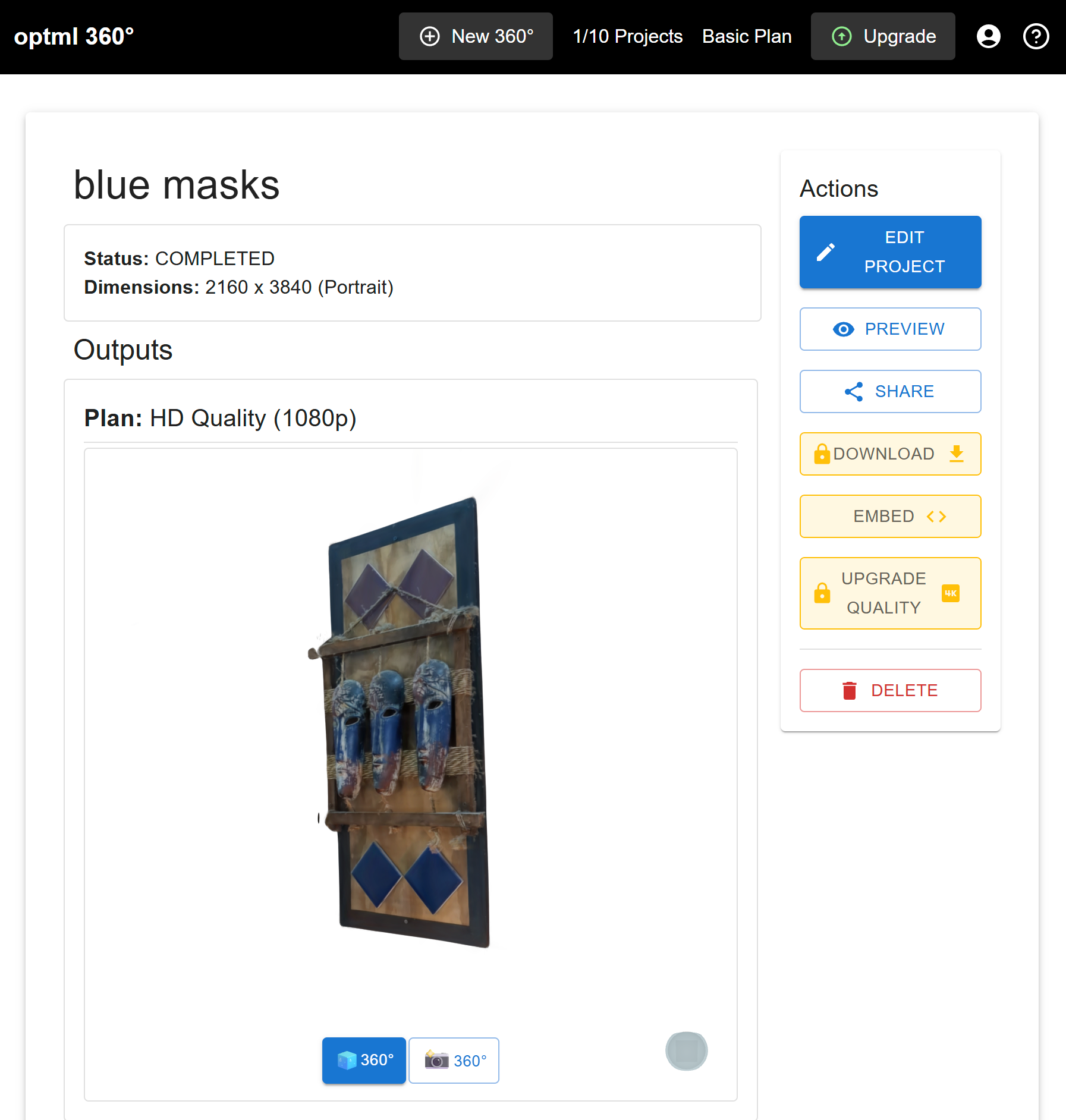Click the share nodes icon
This screenshot has width=1066, height=1120.
[x=854, y=392]
